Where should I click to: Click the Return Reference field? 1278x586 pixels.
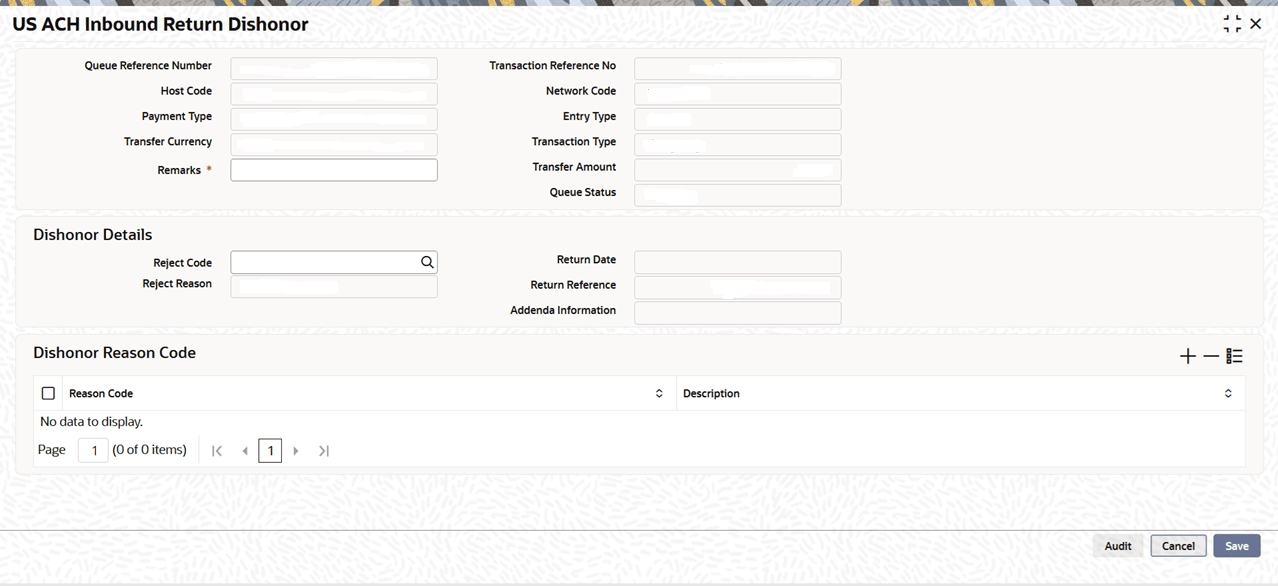coord(738,287)
